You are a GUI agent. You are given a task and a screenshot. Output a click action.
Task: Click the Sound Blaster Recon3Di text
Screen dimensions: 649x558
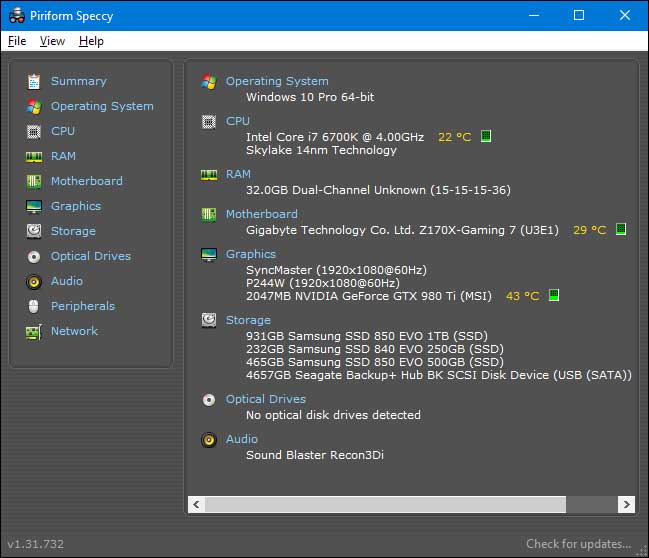click(315, 455)
